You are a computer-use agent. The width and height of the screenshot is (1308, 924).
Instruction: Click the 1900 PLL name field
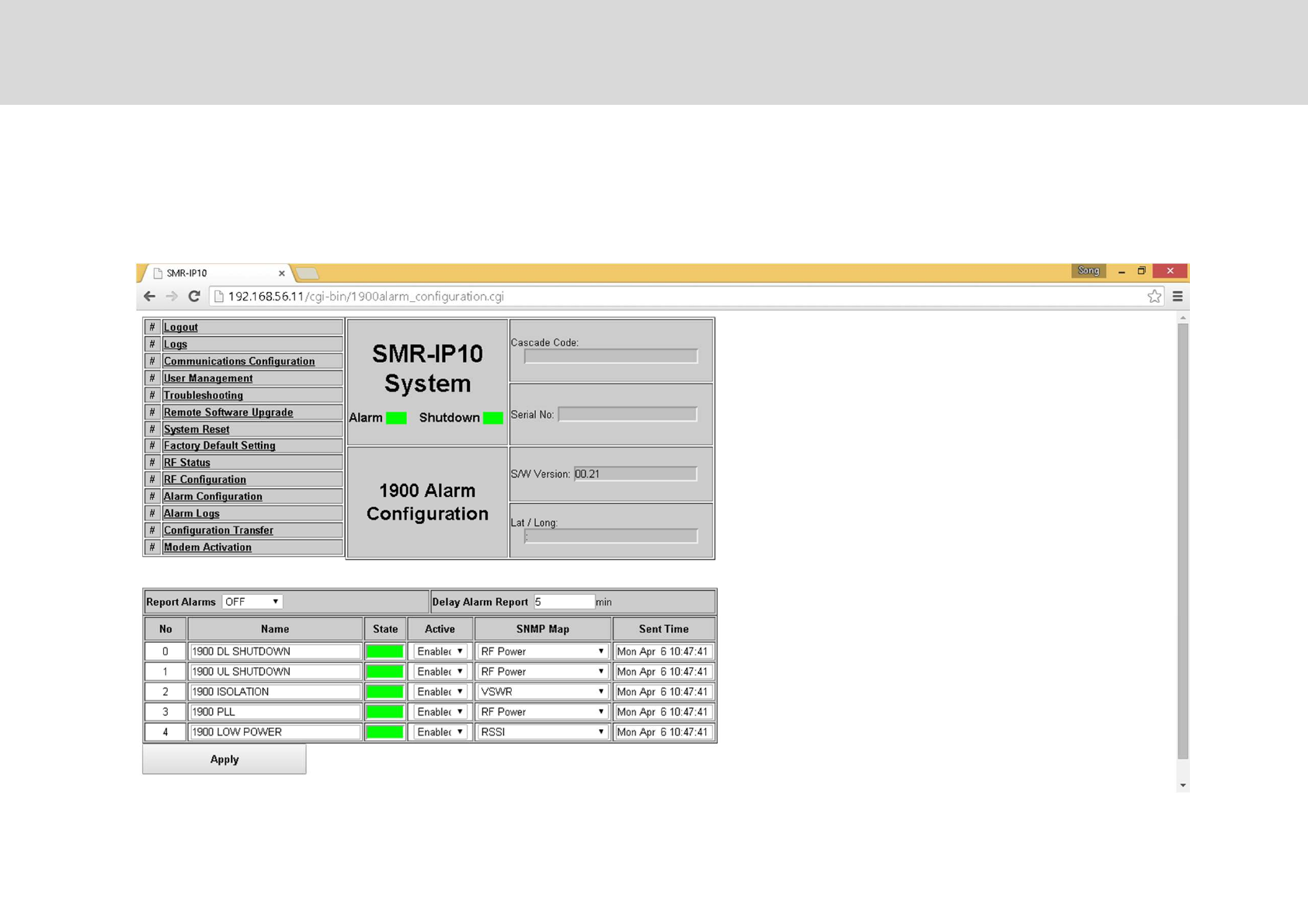275,712
